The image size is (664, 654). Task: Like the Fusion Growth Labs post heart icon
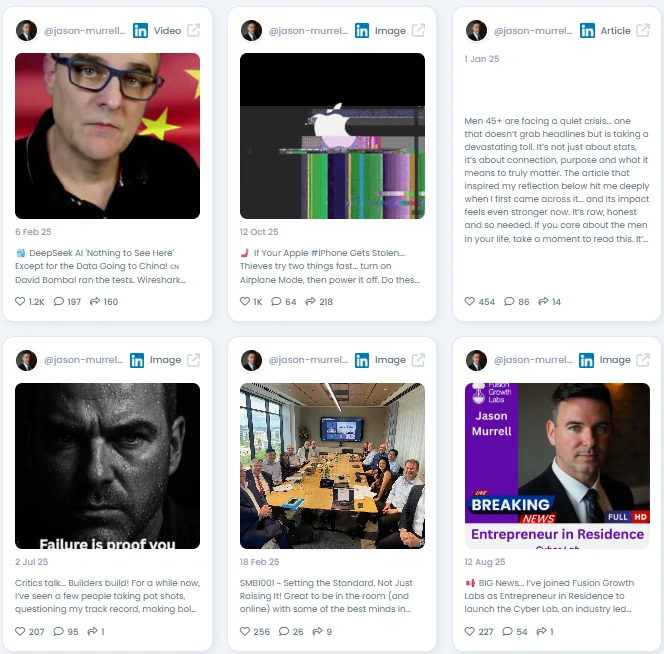coord(470,631)
